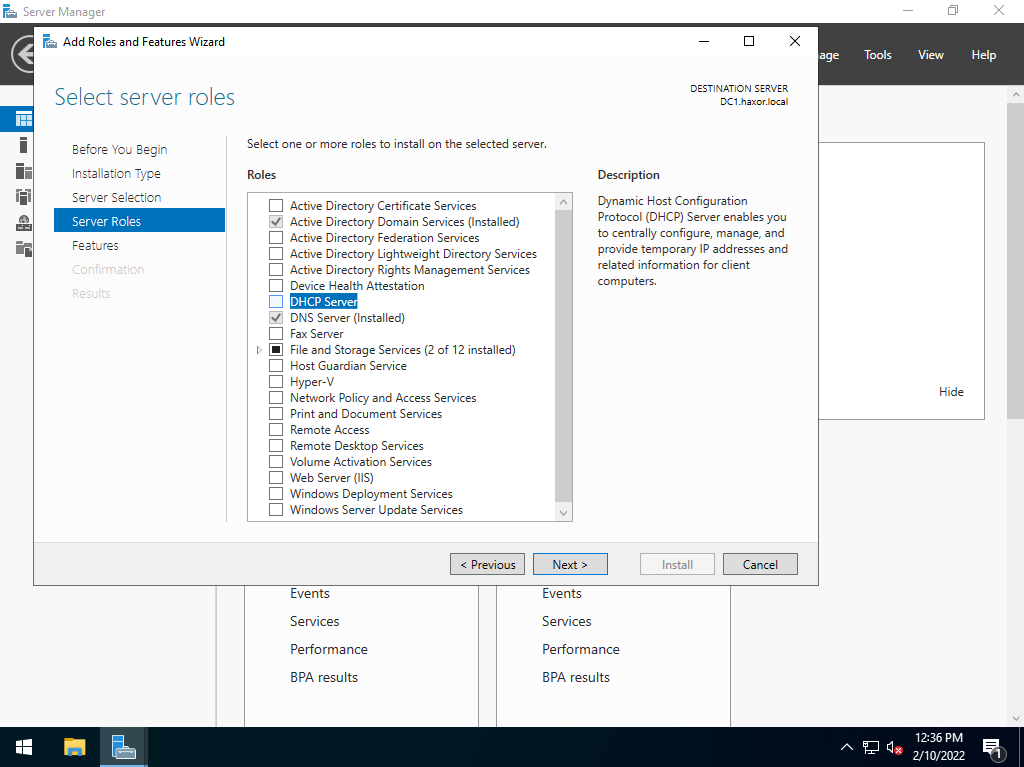
Task: Open Events link in left tile
Action: pos(310,593)
